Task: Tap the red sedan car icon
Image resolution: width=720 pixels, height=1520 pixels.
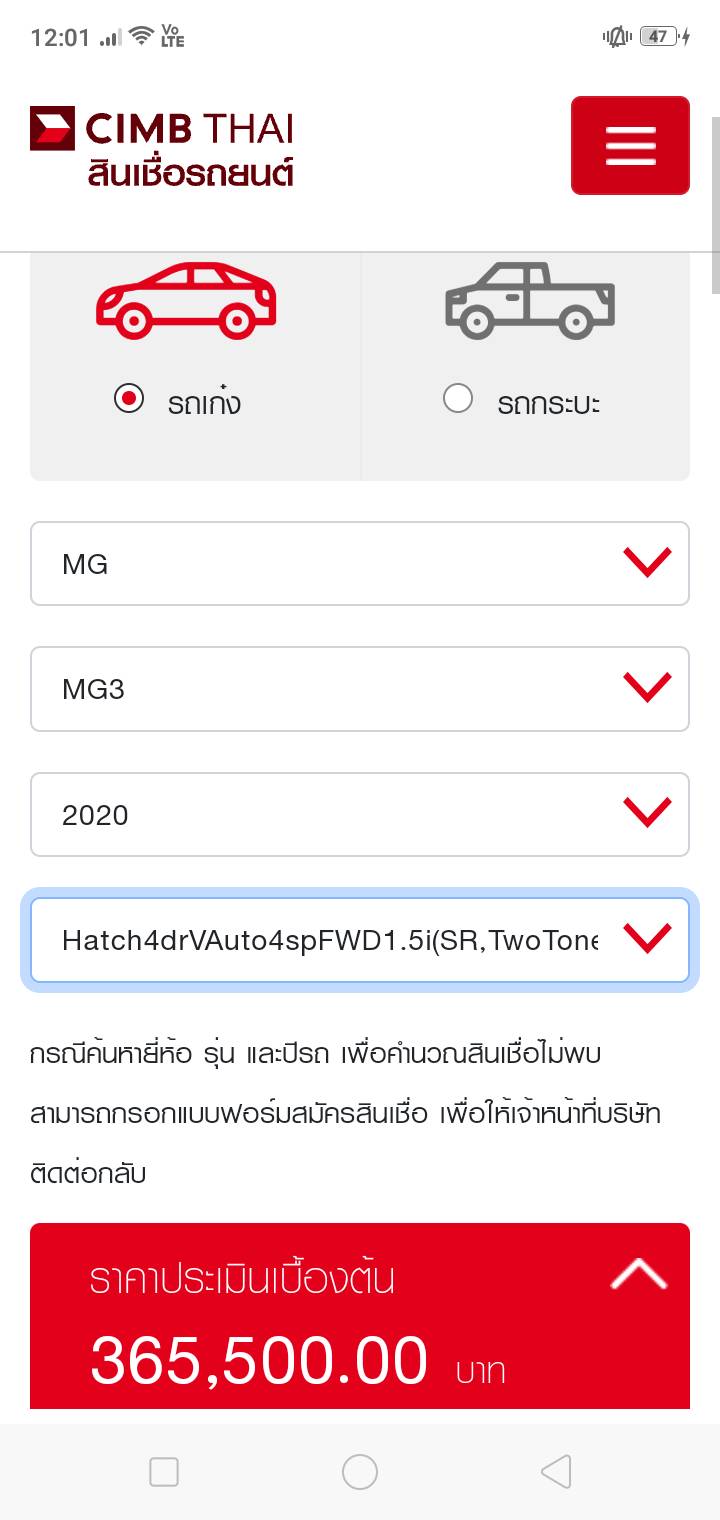Action: (185, 299)
